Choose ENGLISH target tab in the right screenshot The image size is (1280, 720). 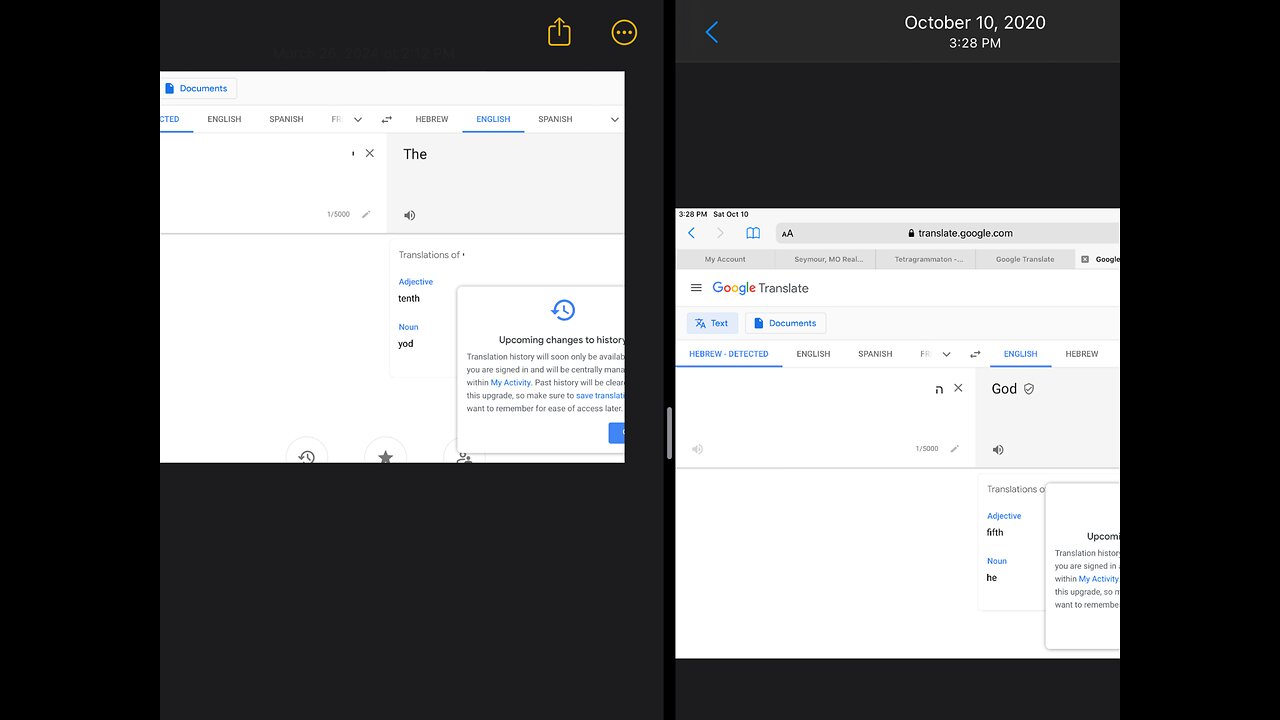pos(1020,354)
